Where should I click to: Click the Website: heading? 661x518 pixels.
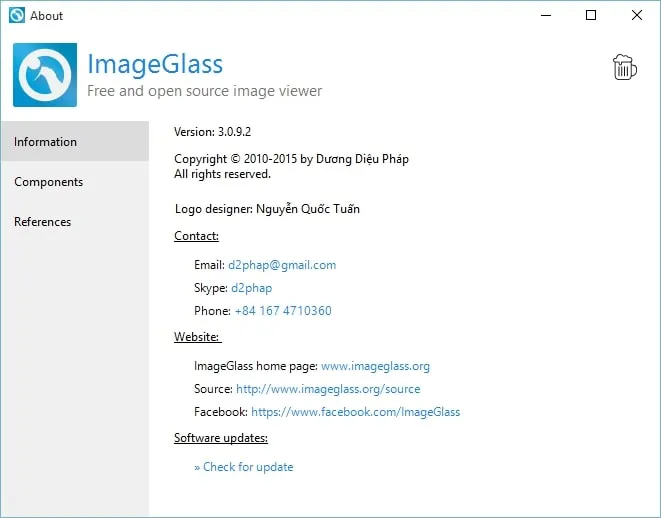pyautogui.click(x=198, y=337)
